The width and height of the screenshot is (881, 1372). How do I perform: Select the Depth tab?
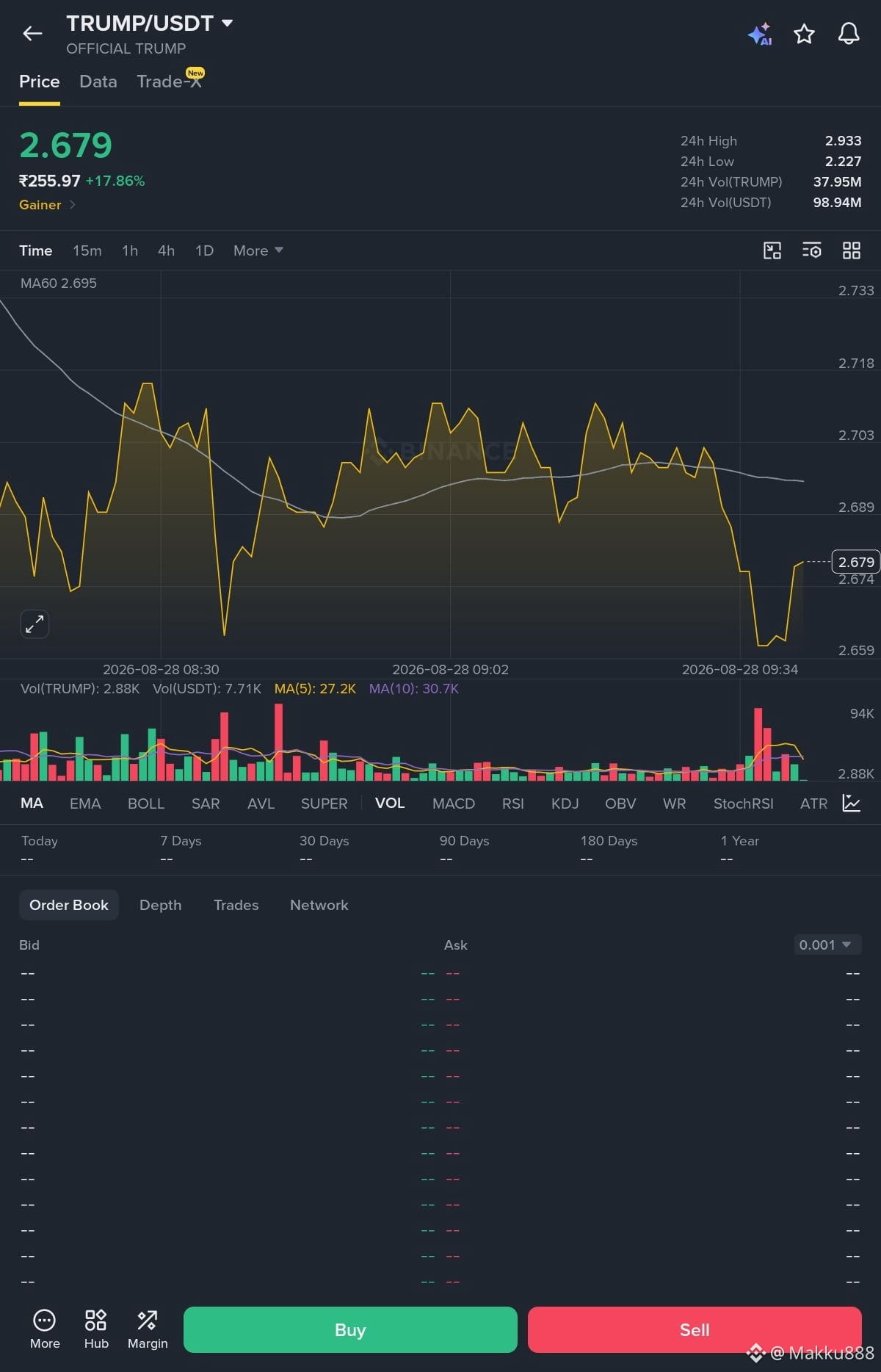[161, 905]
